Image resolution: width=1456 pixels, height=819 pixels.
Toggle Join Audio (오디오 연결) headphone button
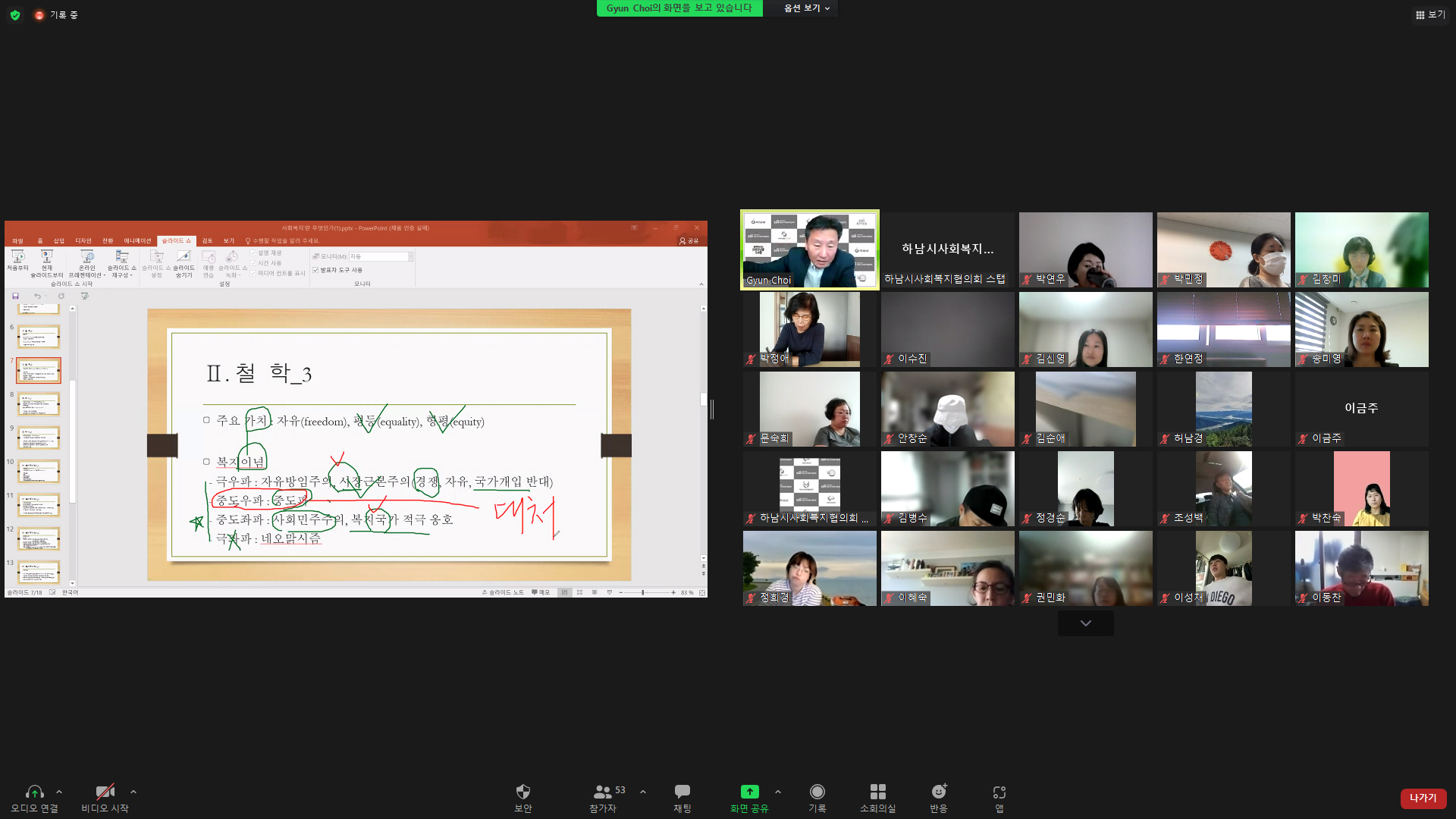pos(34,792)
